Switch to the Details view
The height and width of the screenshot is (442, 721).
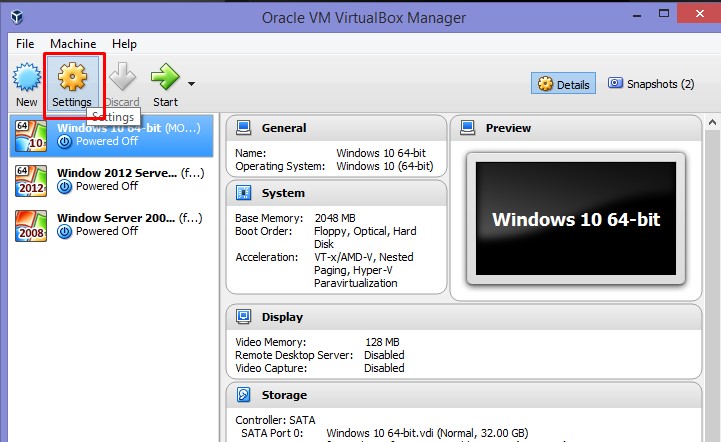563,84
